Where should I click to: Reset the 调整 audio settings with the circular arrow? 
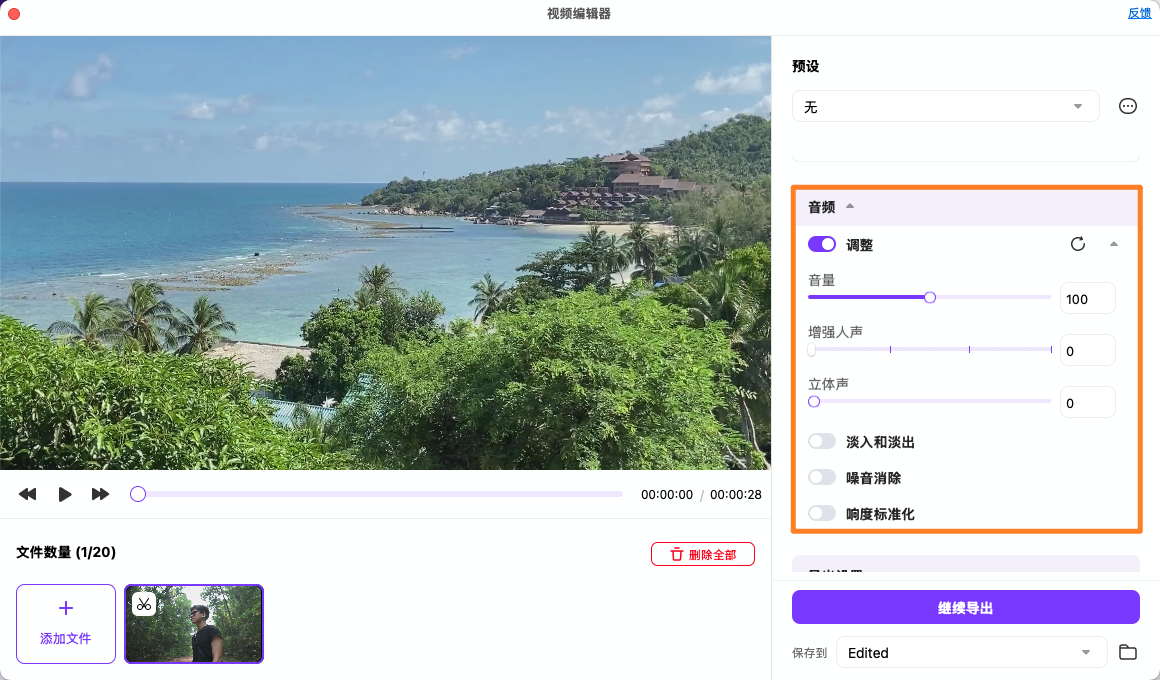tap(1079, 244)
